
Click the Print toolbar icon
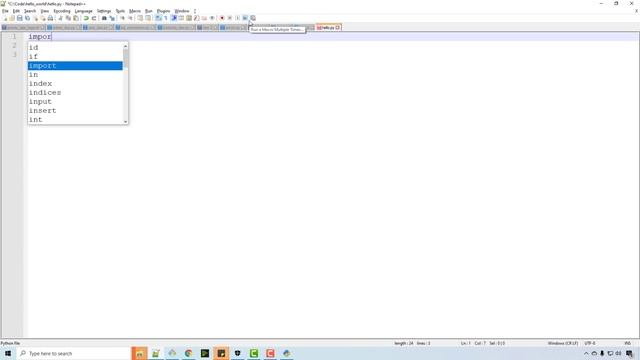[50, 18]
